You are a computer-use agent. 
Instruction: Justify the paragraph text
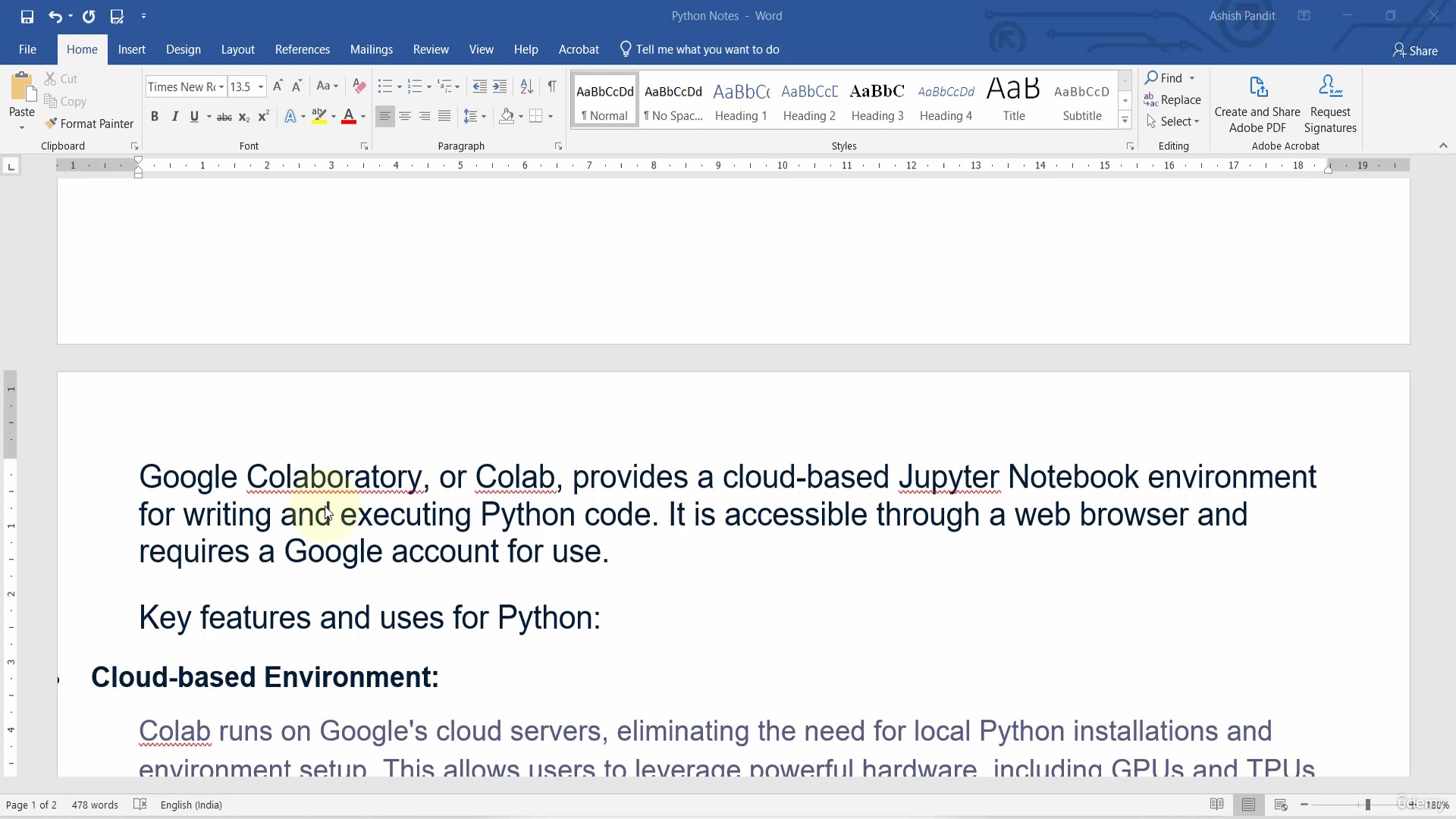[444, 117]
